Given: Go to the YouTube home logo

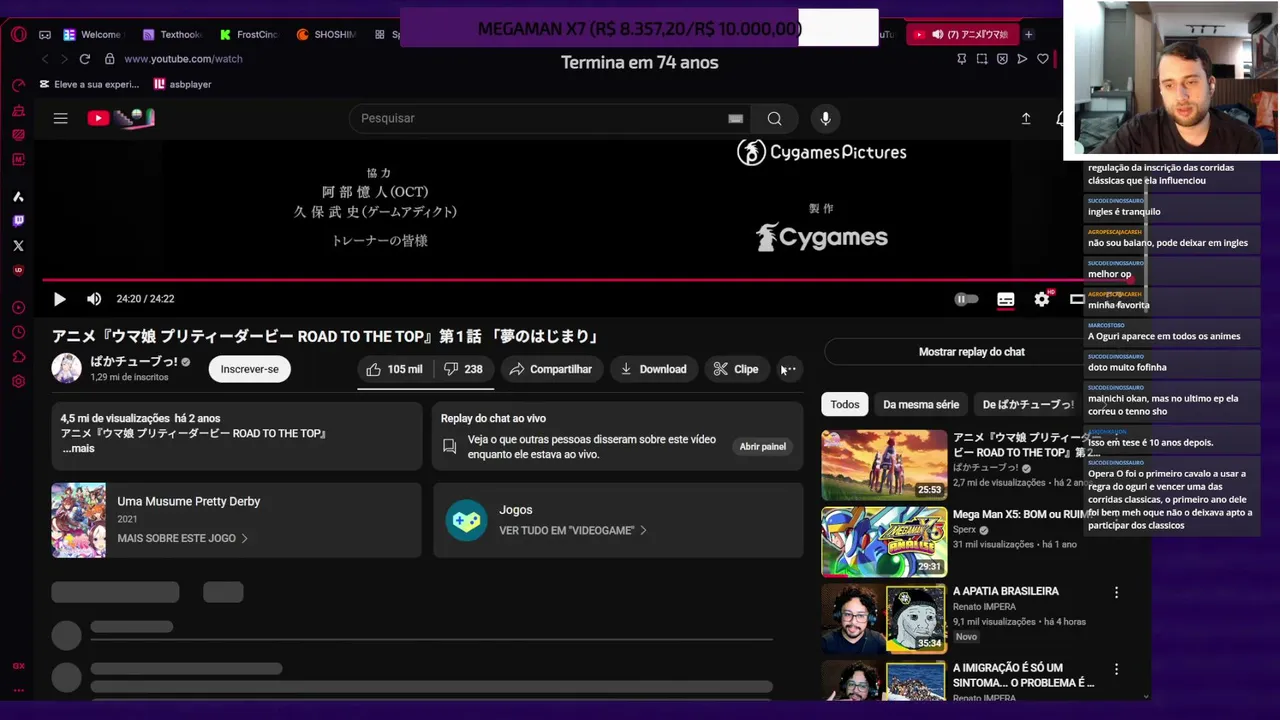Looking at the screenshot, I should click(121, 118).
